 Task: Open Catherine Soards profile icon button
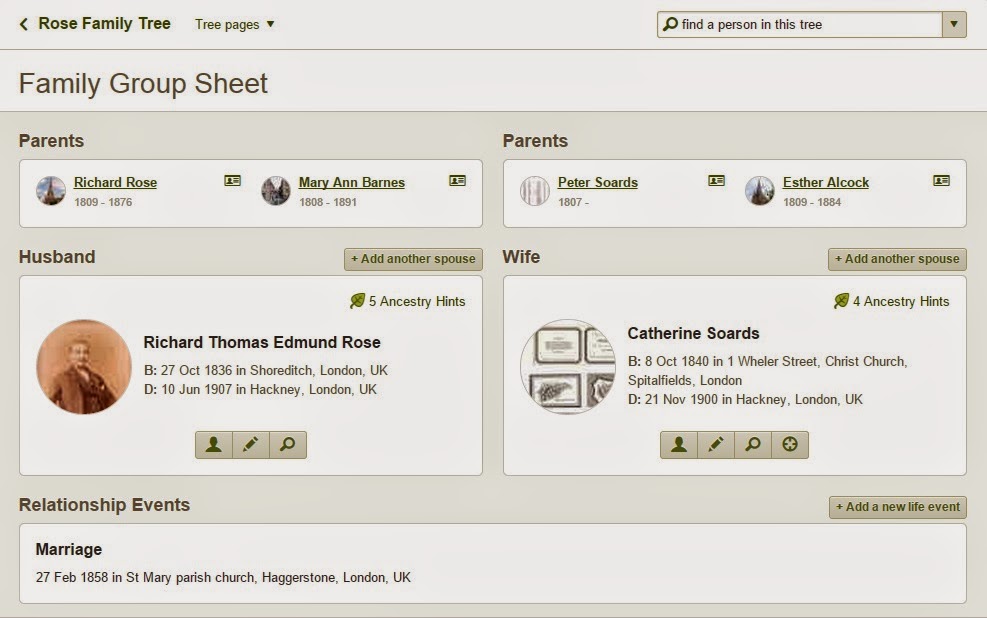point(679,445)
